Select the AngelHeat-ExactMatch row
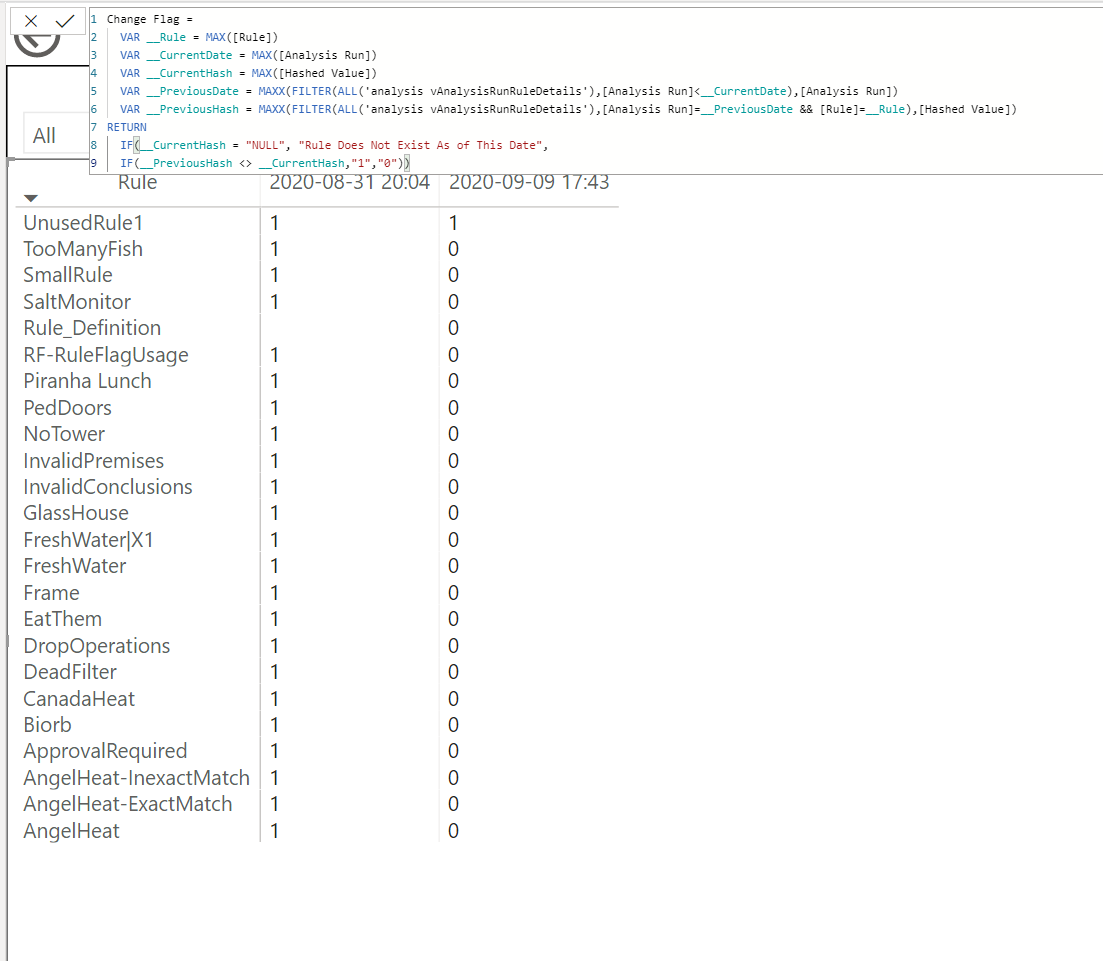The image size is (1103, 961). [317, 804]
